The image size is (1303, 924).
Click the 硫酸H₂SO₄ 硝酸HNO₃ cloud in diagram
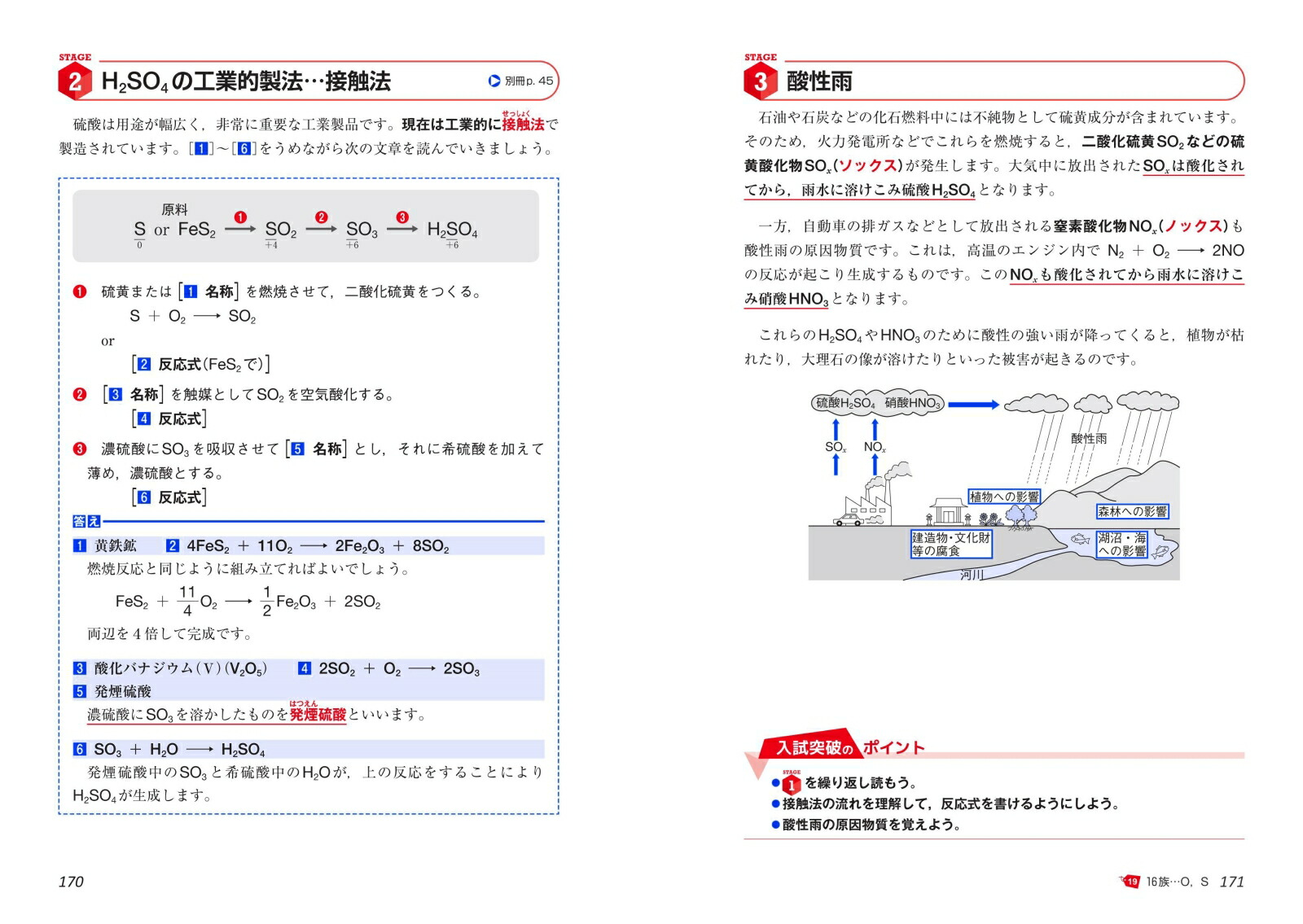[878, 403]
